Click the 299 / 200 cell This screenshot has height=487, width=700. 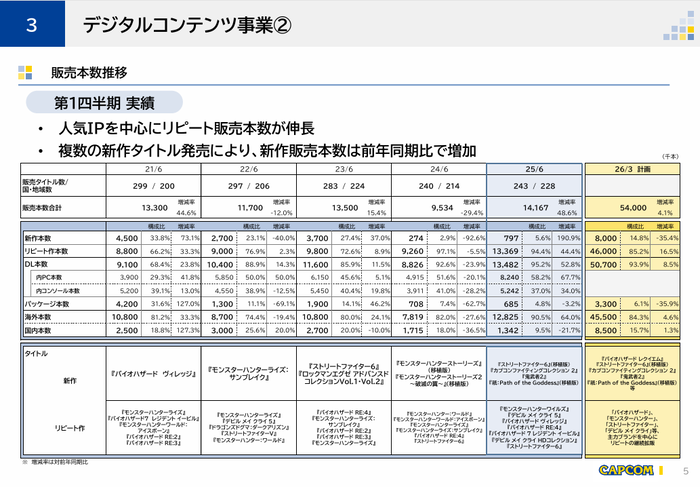pyautogui.click(x=154, y=186)
